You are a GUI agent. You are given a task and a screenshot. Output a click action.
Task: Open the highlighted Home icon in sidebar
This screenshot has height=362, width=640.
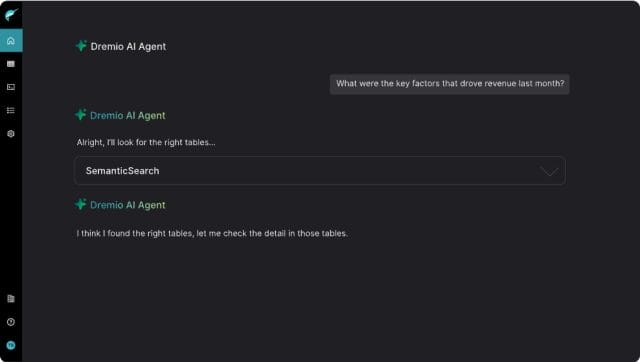pos(11,40)
